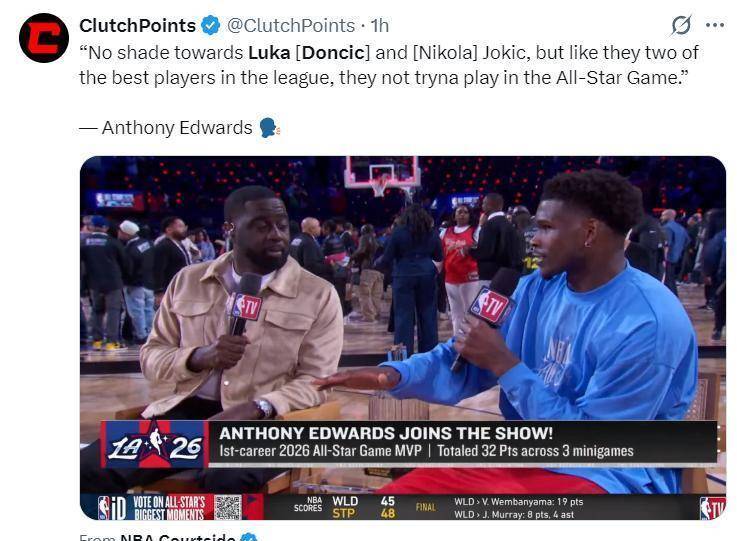Click the bold word Luka in tweet
Viewport: 737px width, 541px height.
(269, 53)
